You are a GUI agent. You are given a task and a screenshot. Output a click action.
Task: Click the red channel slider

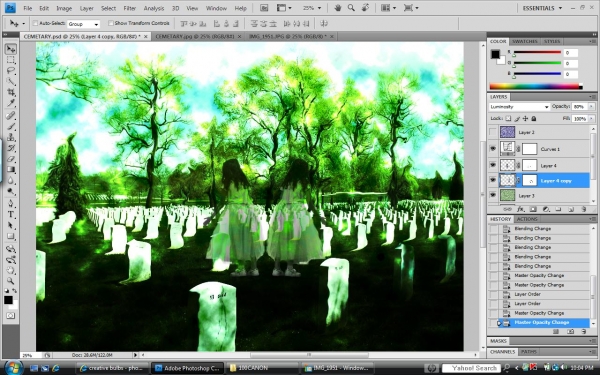[x=537, y=53]
